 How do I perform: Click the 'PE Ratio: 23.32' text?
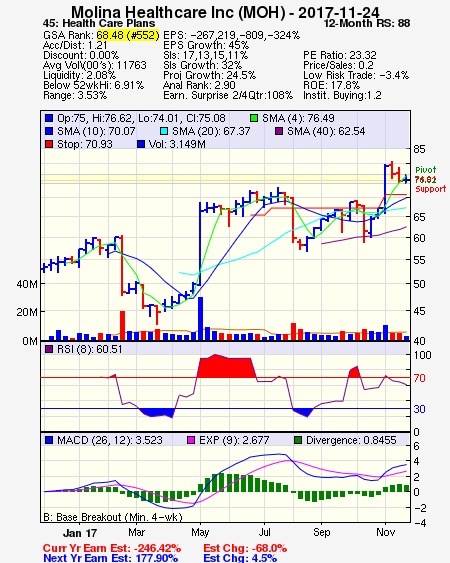click(340, 55)
